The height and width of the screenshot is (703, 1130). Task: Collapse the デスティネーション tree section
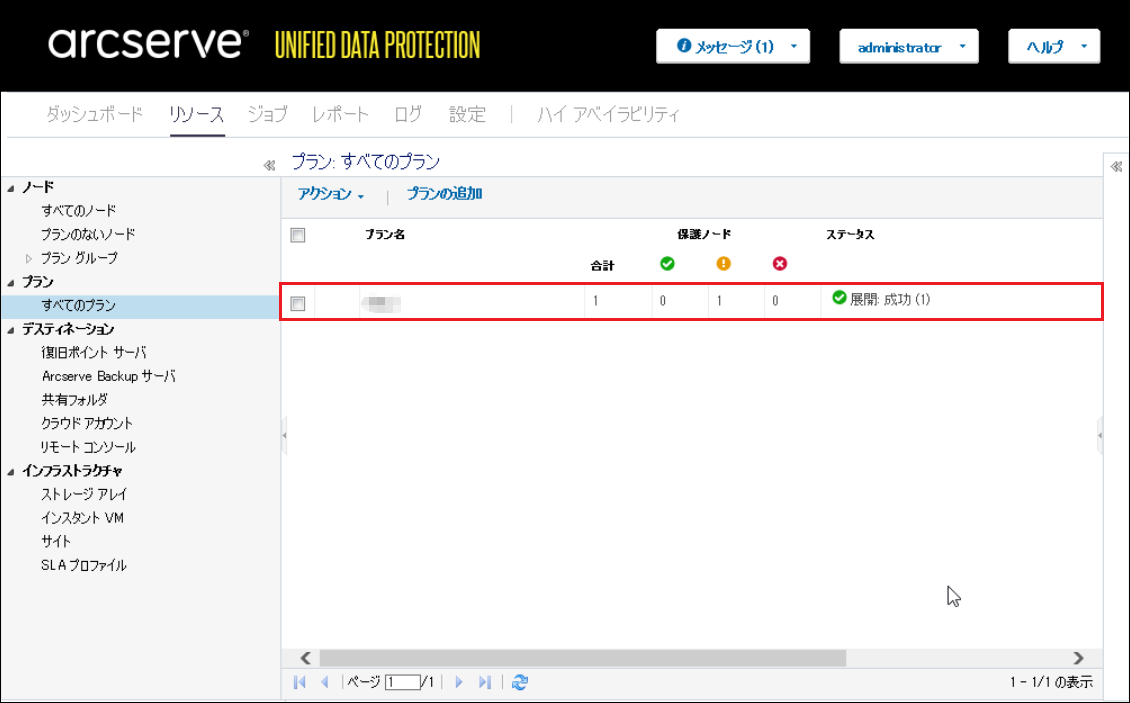tap(11, 330)
